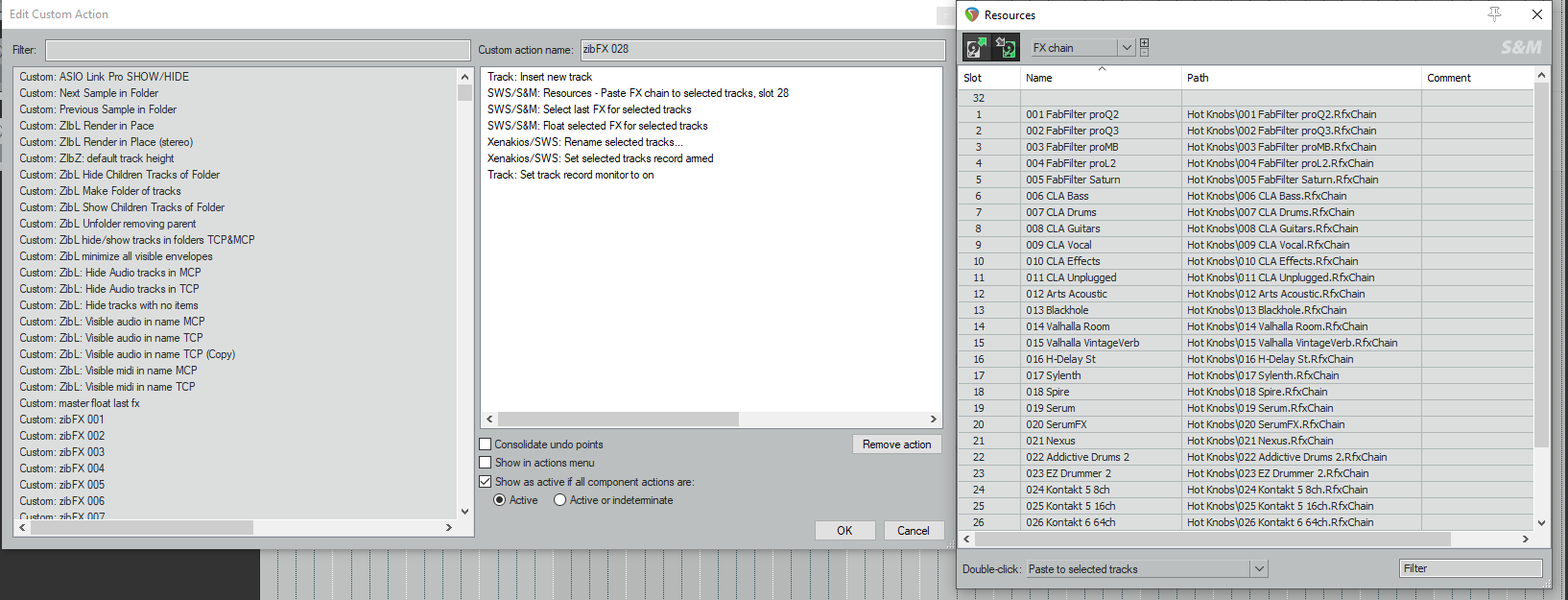Select '026 Kontakt 6 64ch' resource slot
The height and width of the screenshot is (600, 1568).
click(x=1070, y=522)
